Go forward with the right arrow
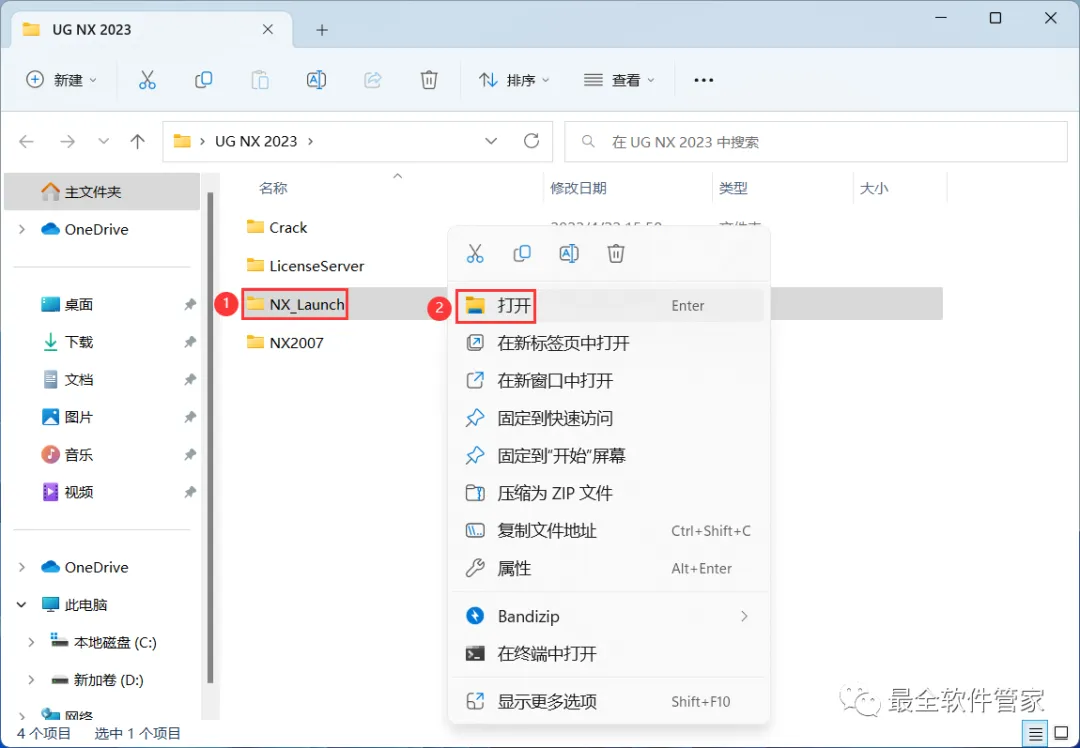Image resolution: width=1080 pixels, height=748 pixels. tap(67, 141)
